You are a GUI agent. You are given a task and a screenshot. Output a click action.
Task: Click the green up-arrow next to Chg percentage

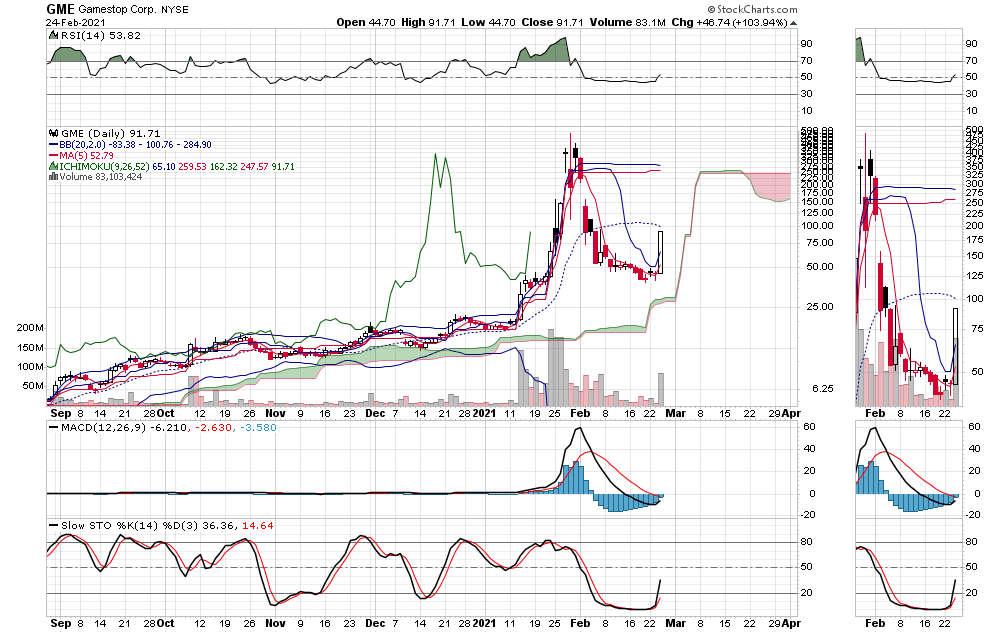point(793,23)
